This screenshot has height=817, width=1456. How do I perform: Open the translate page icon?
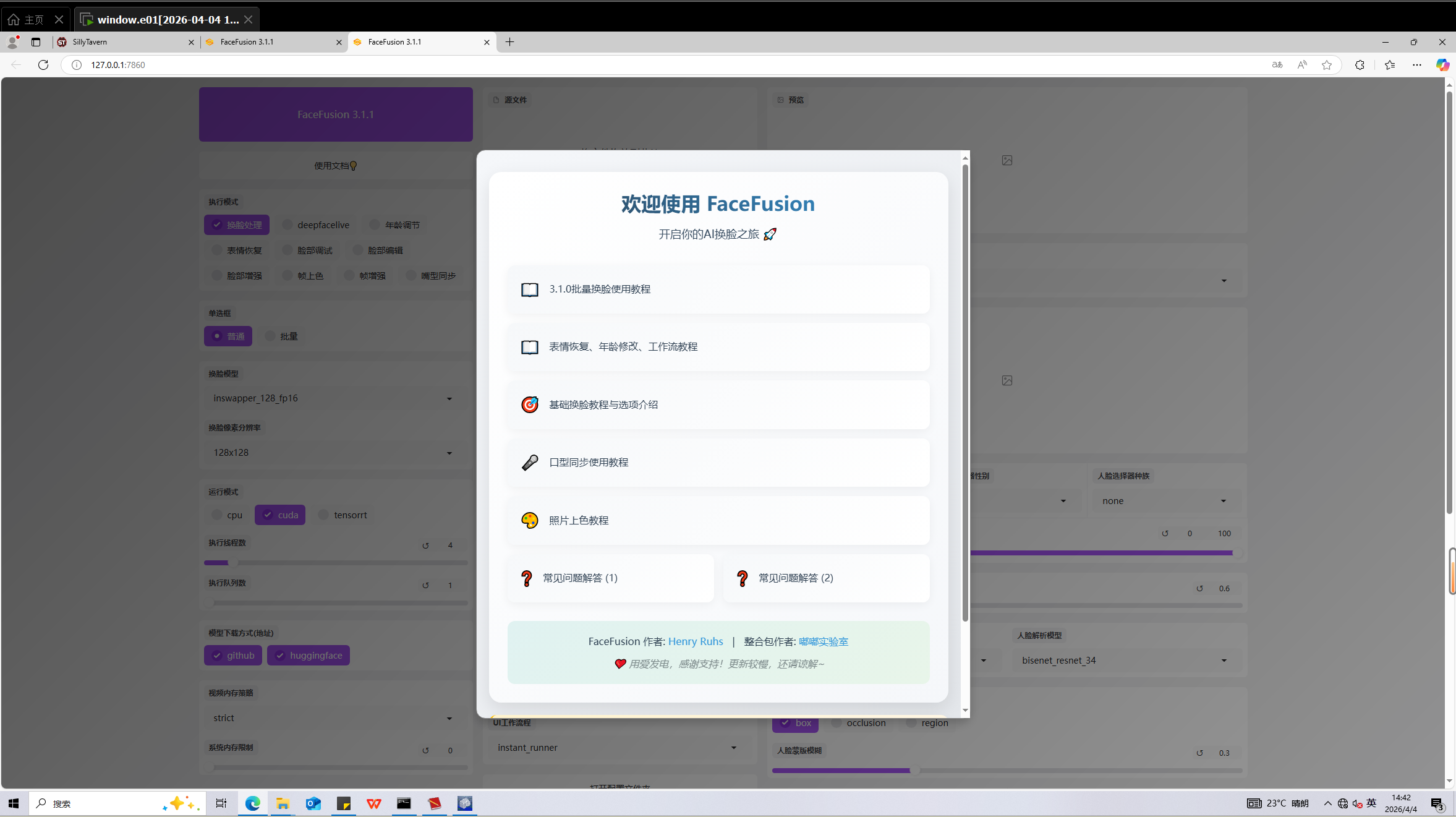1277,65
